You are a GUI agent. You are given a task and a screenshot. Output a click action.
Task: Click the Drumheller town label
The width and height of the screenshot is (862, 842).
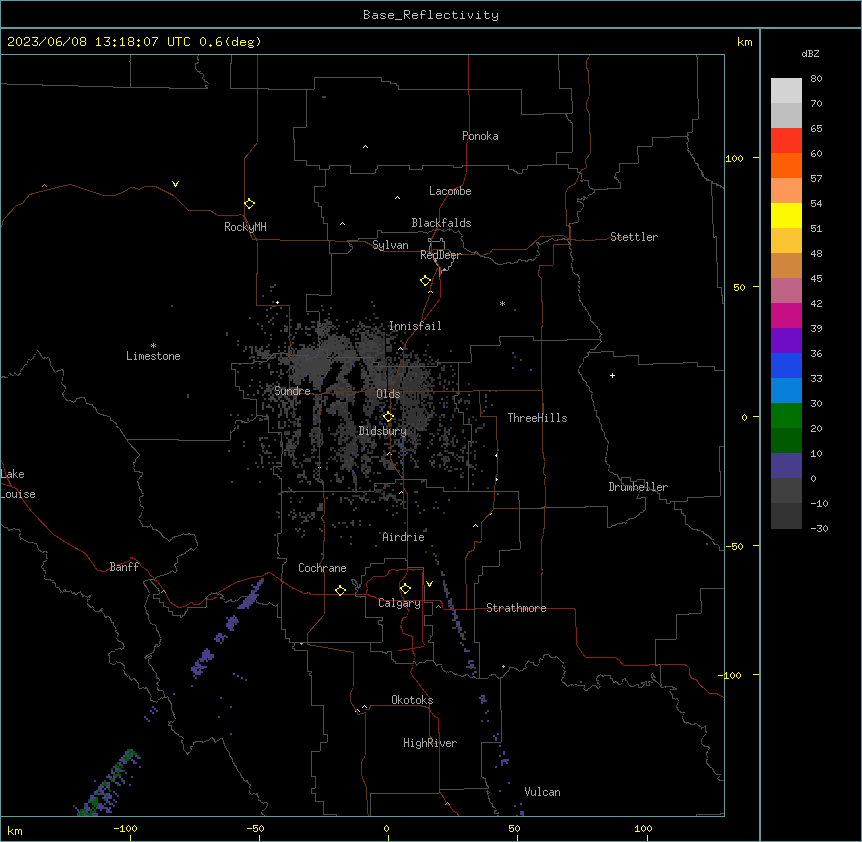[638, 487]
